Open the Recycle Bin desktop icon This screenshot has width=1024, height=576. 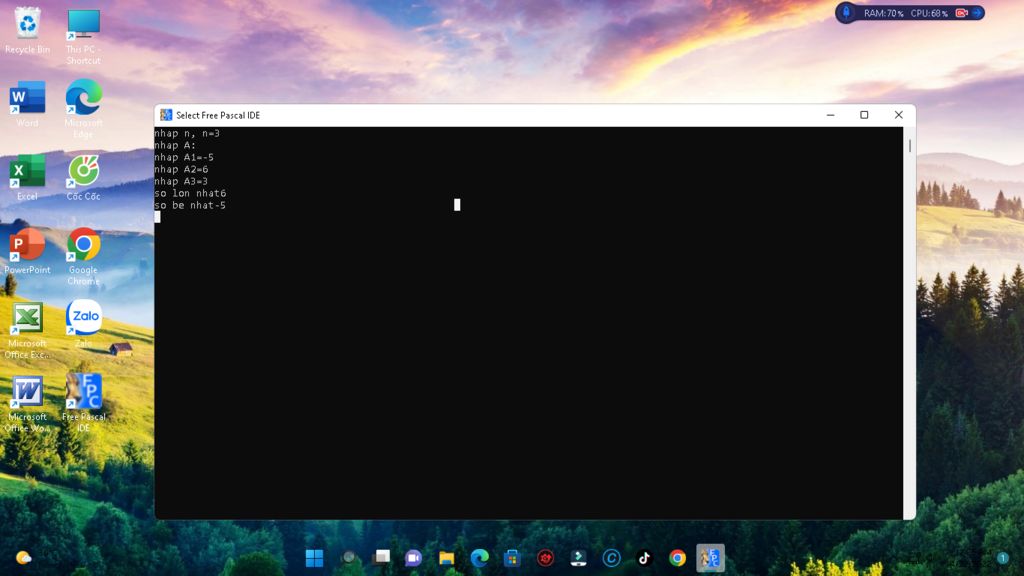tap(27, 30)
